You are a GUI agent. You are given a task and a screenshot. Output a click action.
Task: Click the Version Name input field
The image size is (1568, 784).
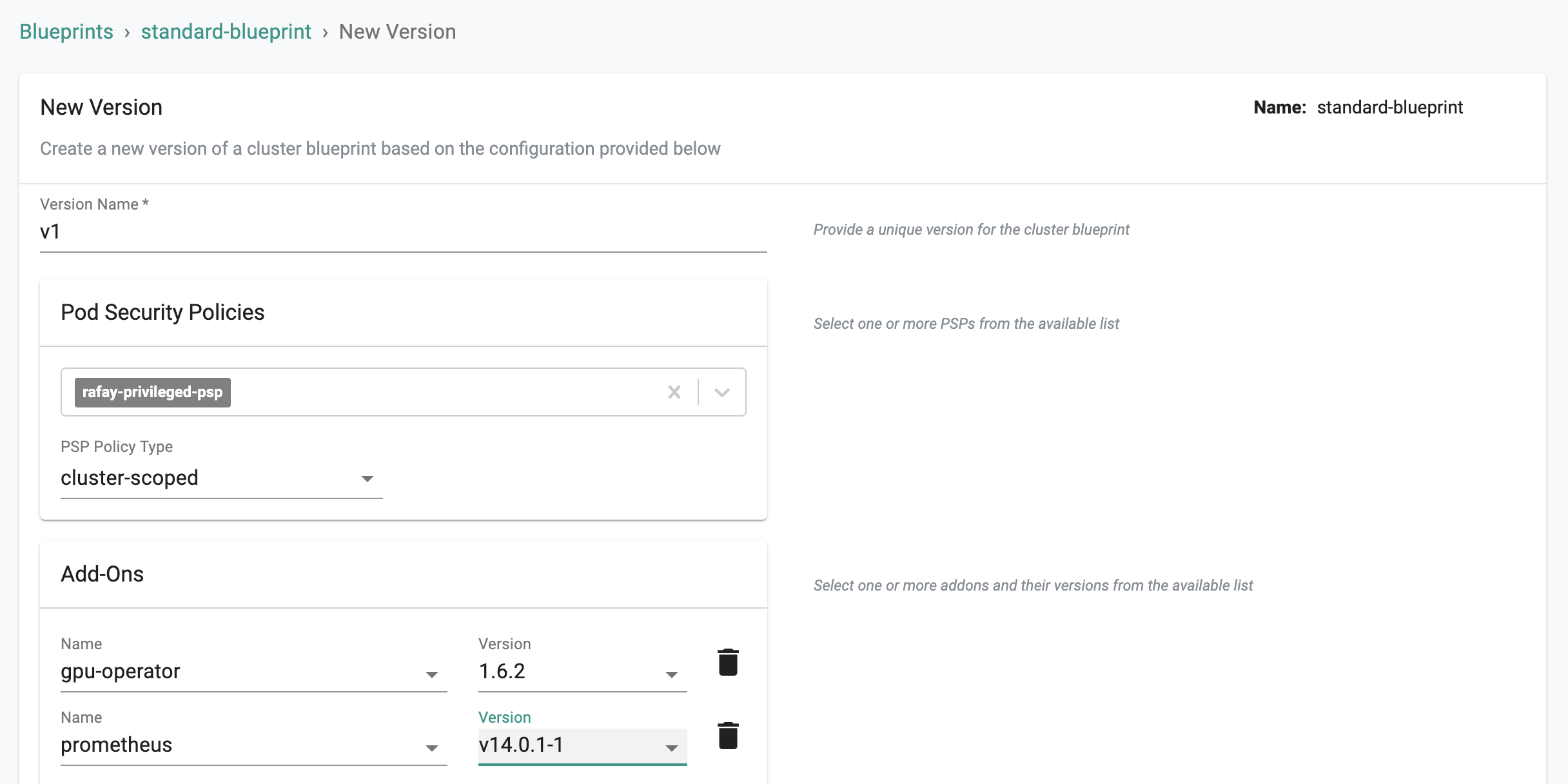pyautogui.click(x=403, y=232)
